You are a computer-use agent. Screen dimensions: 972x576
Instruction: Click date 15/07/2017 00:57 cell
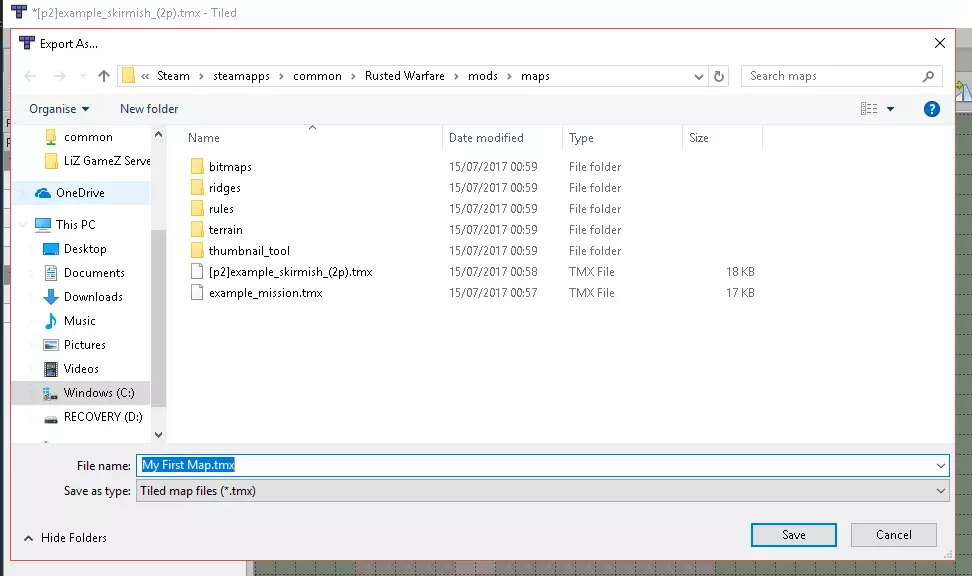click(x=493, y=293)
